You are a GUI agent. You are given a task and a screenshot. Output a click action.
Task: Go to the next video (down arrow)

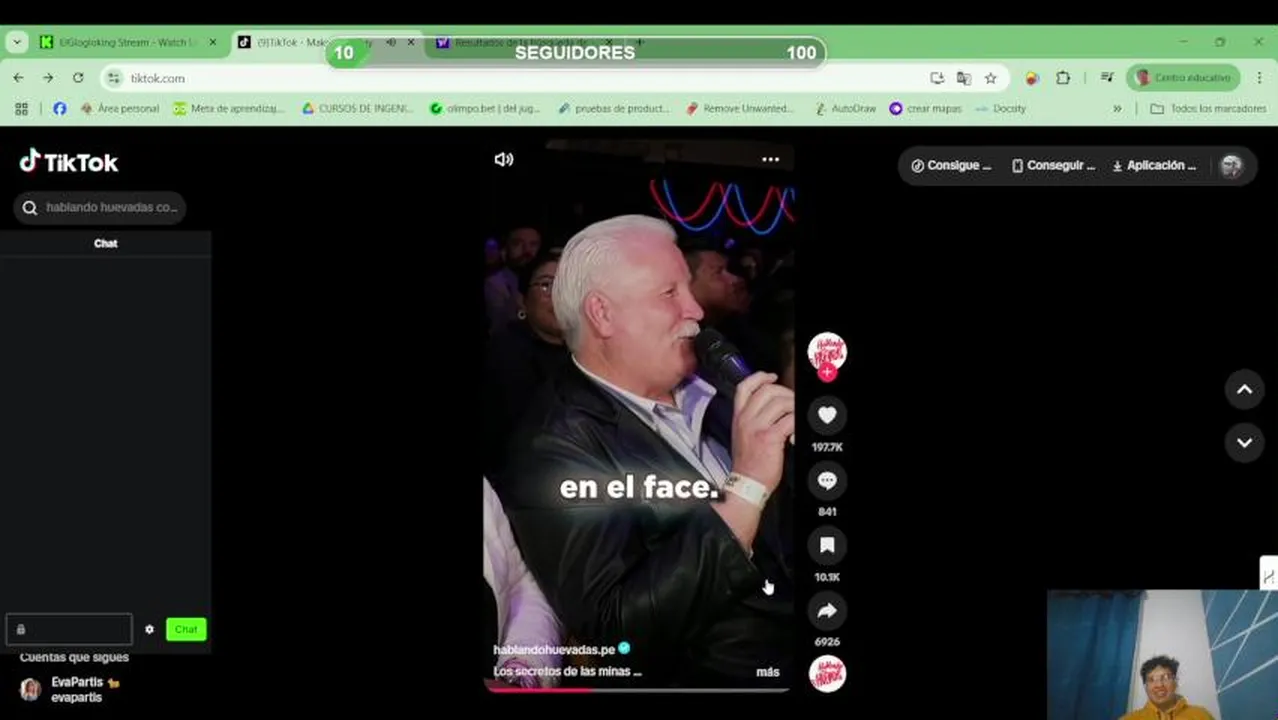coord(1245,442)
